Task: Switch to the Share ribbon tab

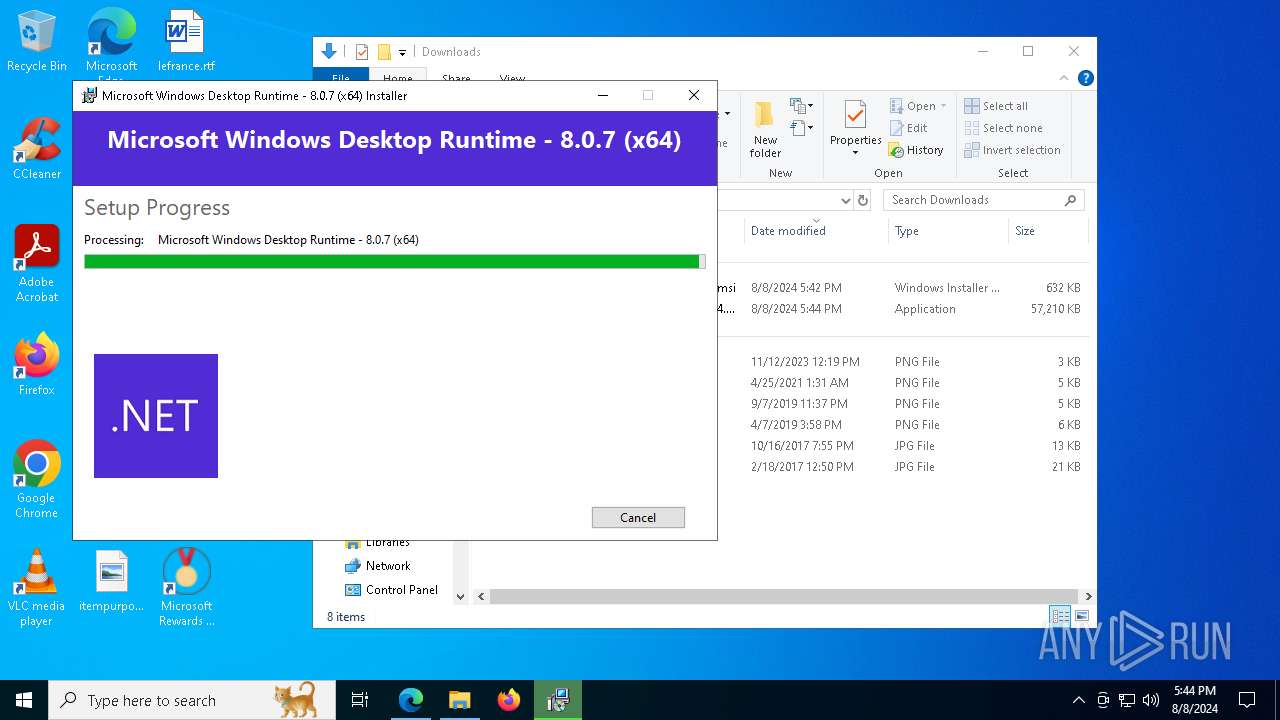Action: tap(456, 79)
